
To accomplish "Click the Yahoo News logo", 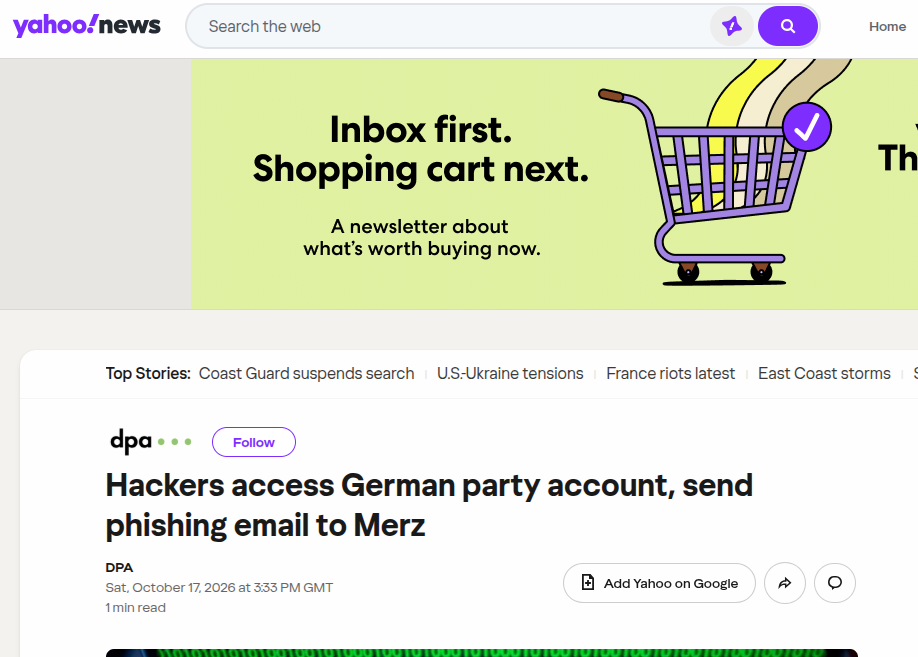I will point(87,26).
